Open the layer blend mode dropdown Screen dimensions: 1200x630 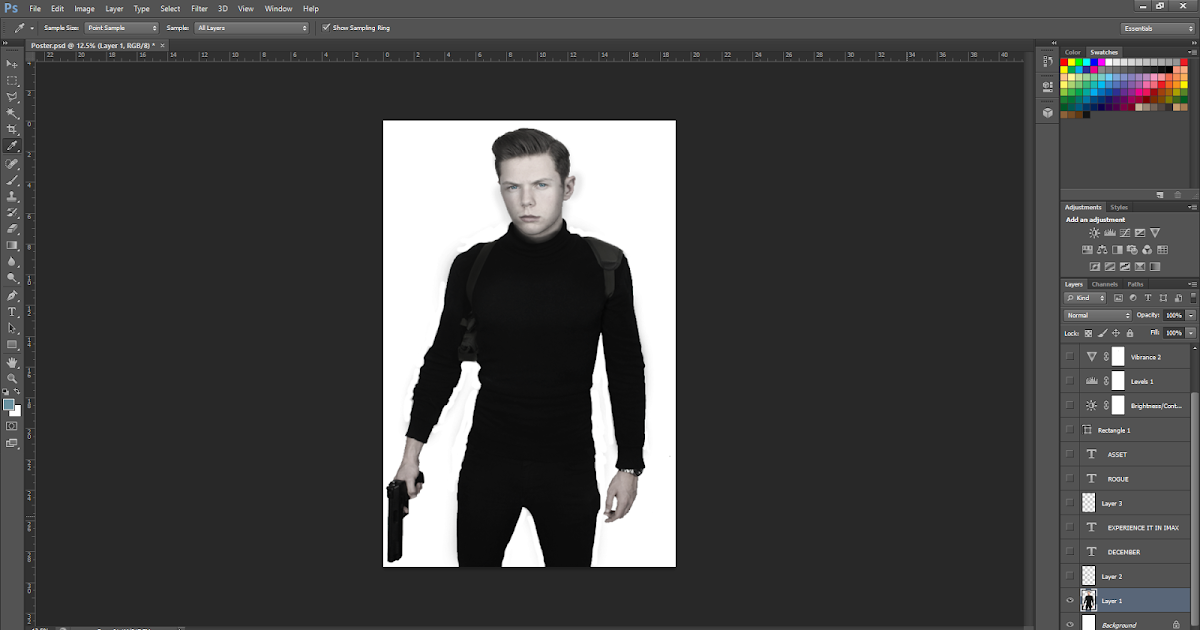click(x=1097, y=314)
